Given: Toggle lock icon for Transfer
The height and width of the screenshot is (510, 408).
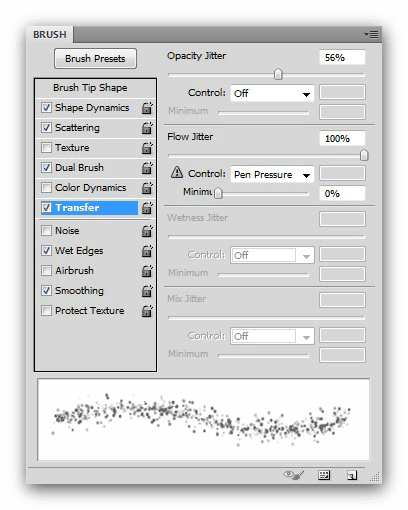Looking at the screenshot, I should click(147, 208).
